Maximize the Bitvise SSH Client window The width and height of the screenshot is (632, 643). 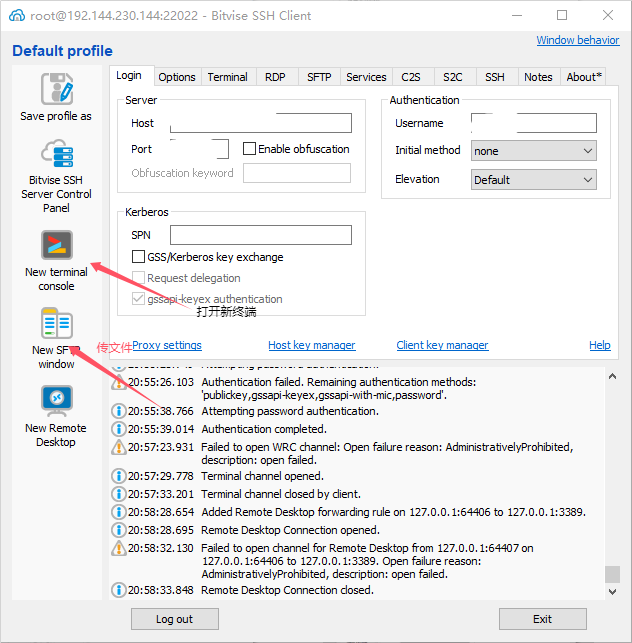point(562,15)
